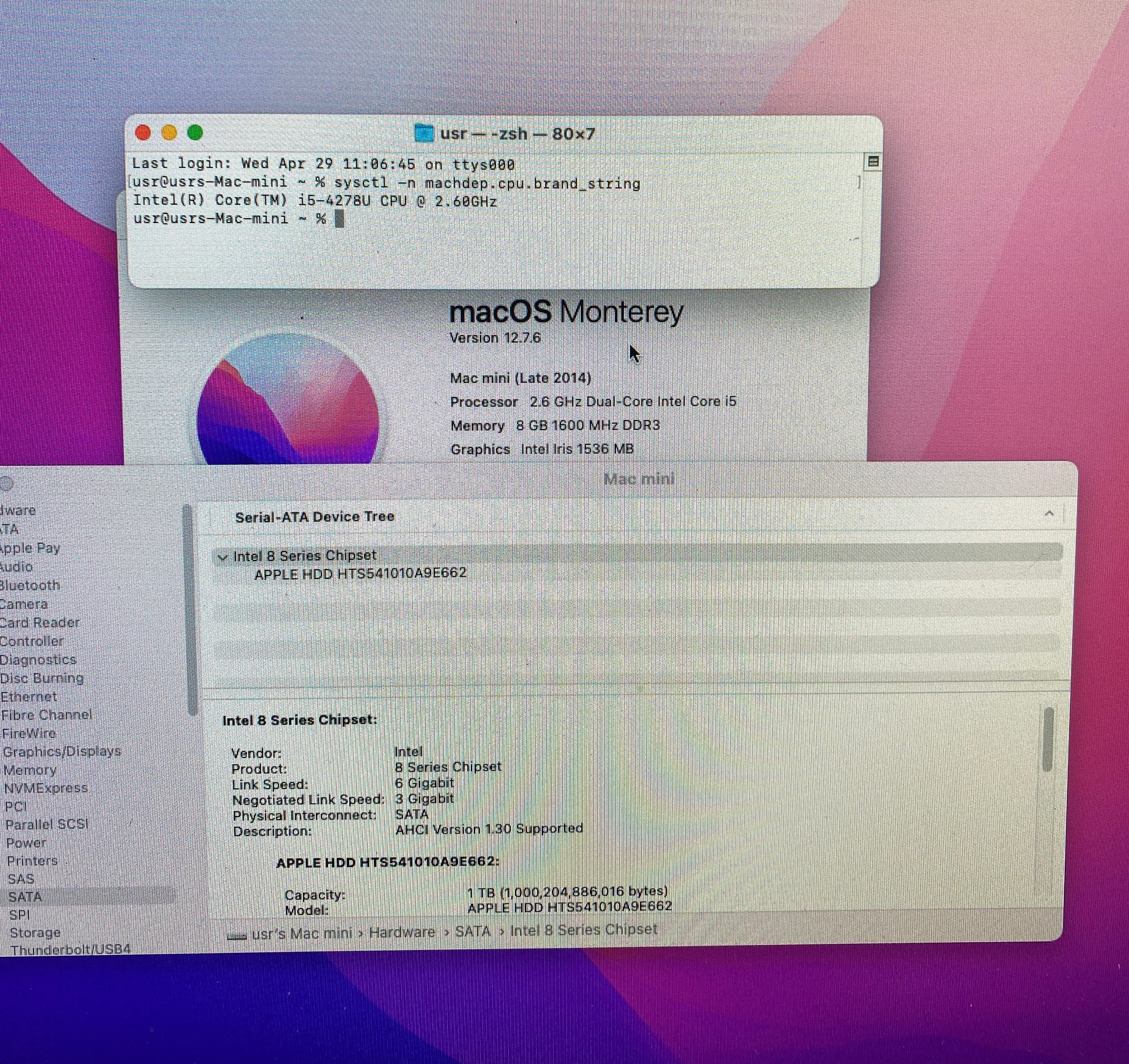
Task: Show Power in the sidebar
Action: 26,843
